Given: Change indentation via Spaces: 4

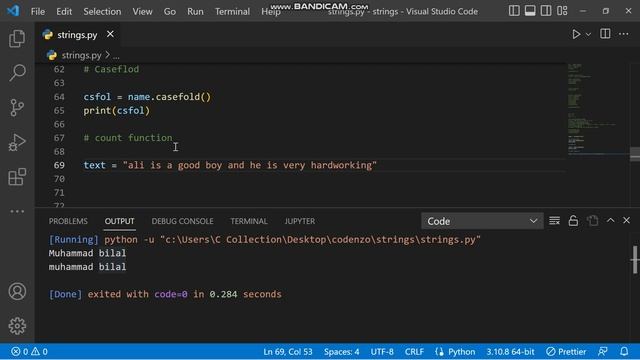Looking at the screenshot, I should pos(342,351).
